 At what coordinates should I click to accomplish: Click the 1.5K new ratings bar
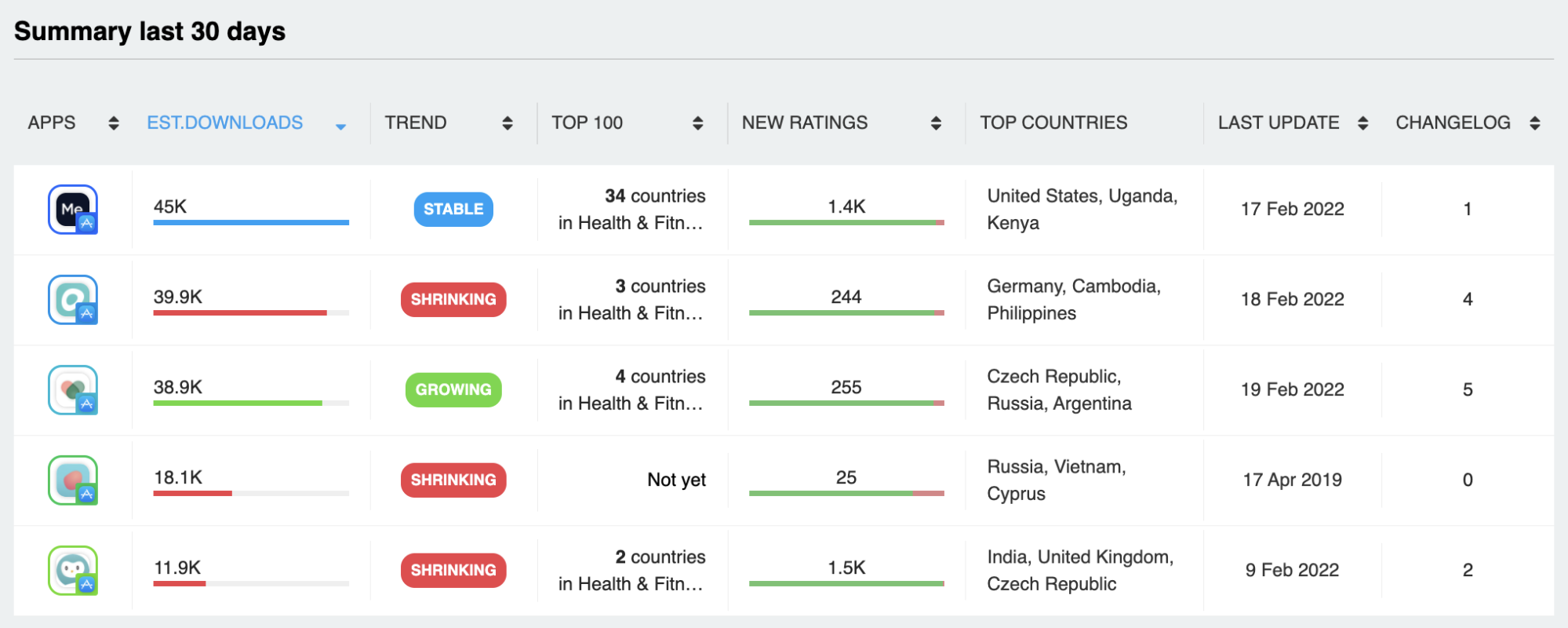click(x=846, y=584)
